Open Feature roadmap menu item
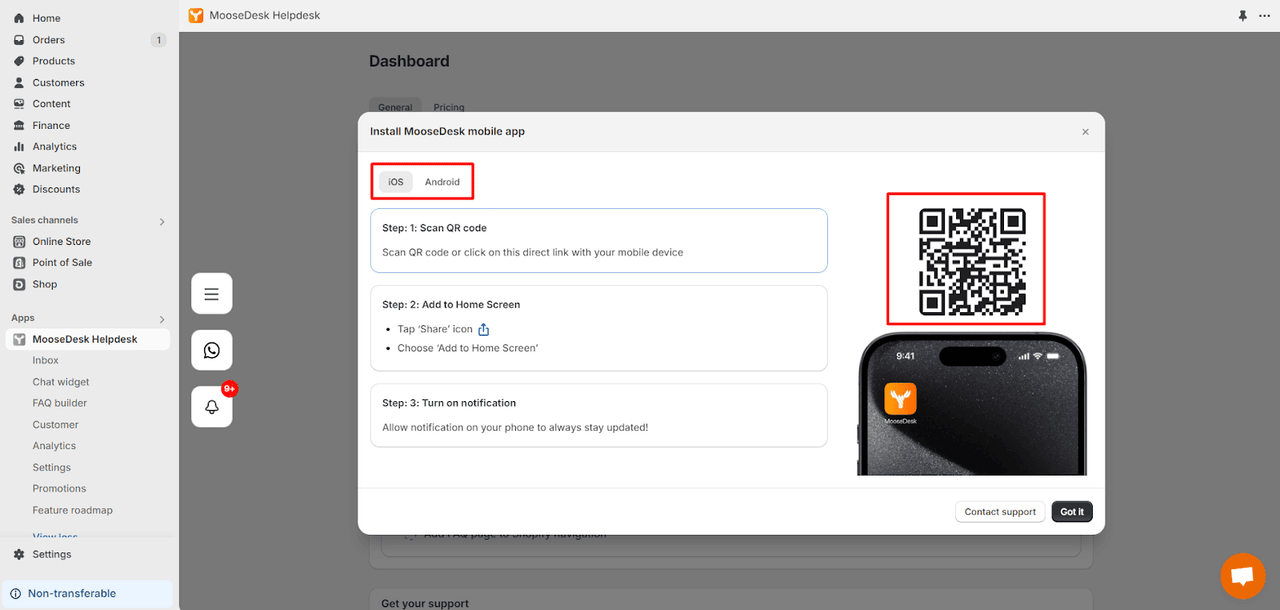The height and width of the screenshot is (610, 1280). (x=72, y=510)
